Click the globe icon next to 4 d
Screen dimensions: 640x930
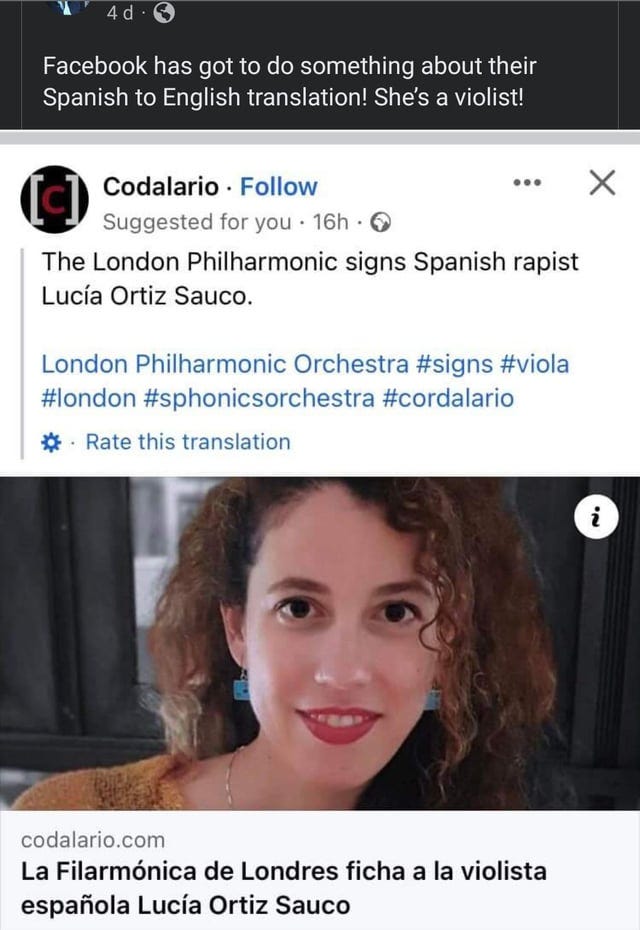click(x=164, y=12)
